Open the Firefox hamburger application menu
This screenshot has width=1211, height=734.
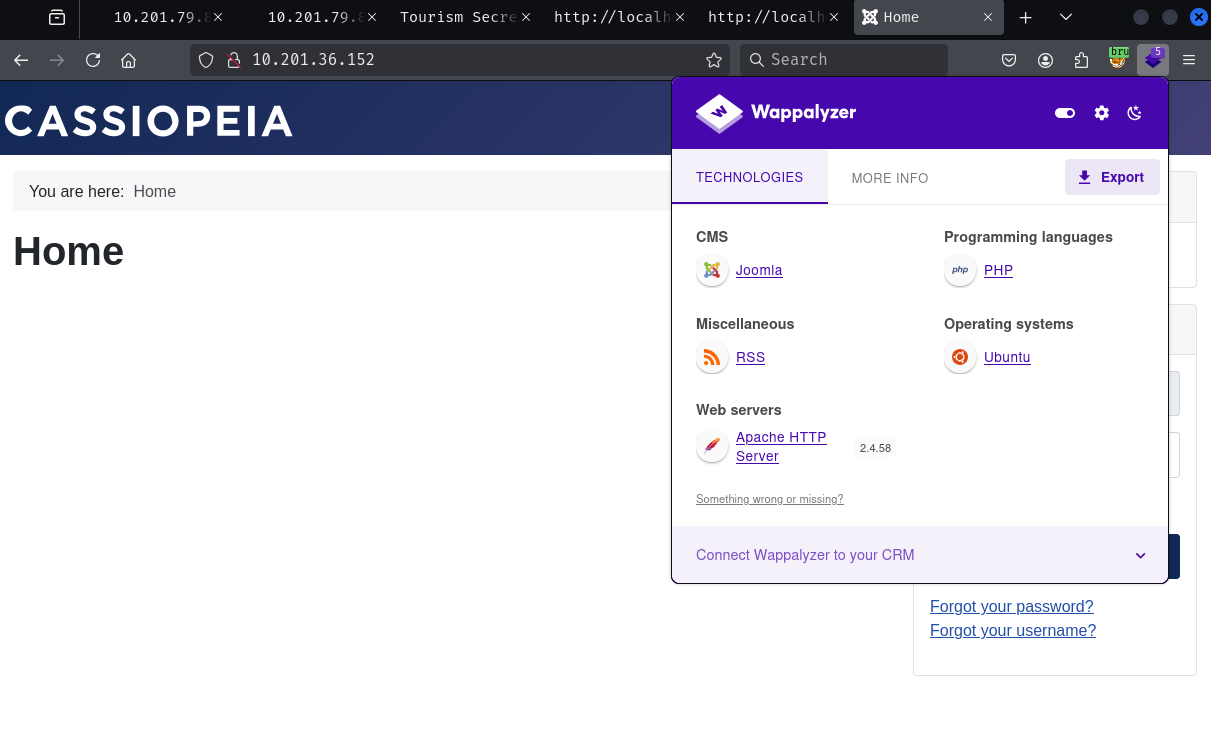[1189, 60]
